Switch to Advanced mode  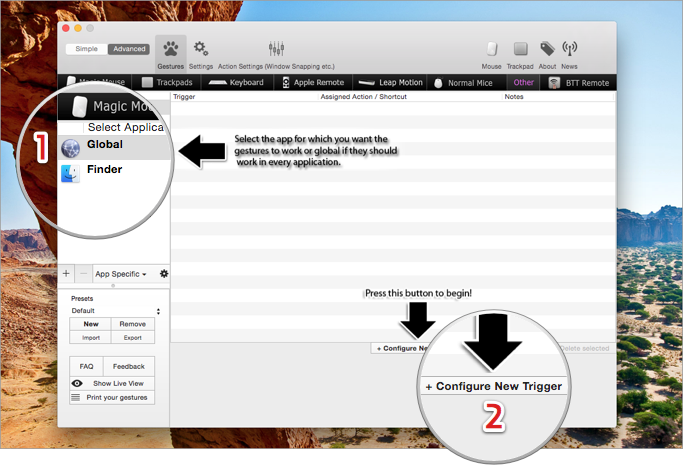point(129,49)
